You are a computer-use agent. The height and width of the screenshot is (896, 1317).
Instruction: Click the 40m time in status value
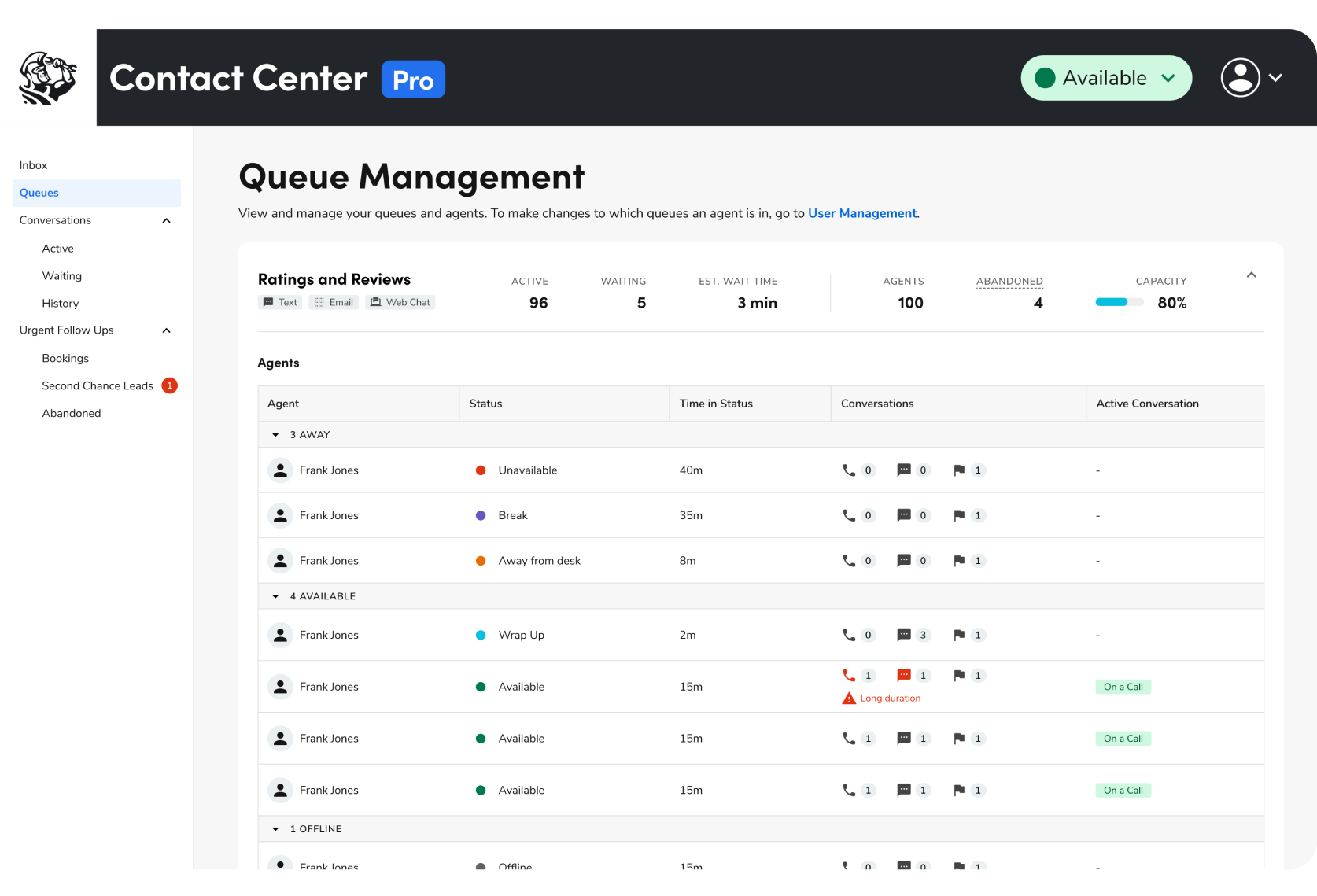(691, 470)
